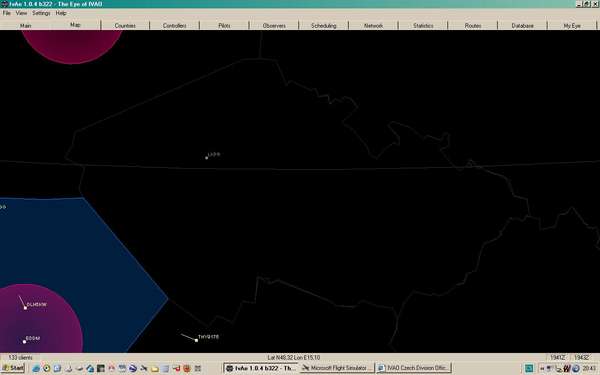Switch to IVAO Czech Division taskbar window
The height and width of the screenshot is (375, 600).
pos(414,368)
